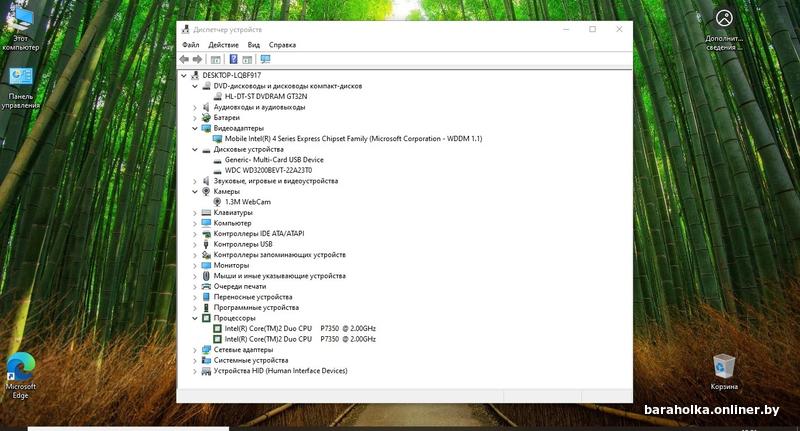Image resolution: width=800 pixels, height=431 pixels.
Task: Select HL-DT-ST DVDRAM GT32N device
Action: [x=266, y=96]
